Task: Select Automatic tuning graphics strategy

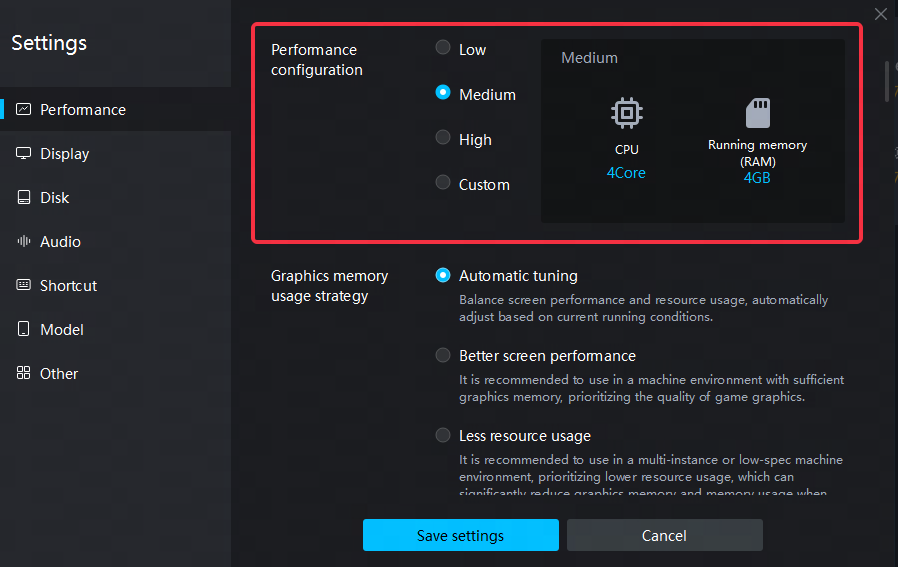Action: pyautogui.click(x=443, y=275)
